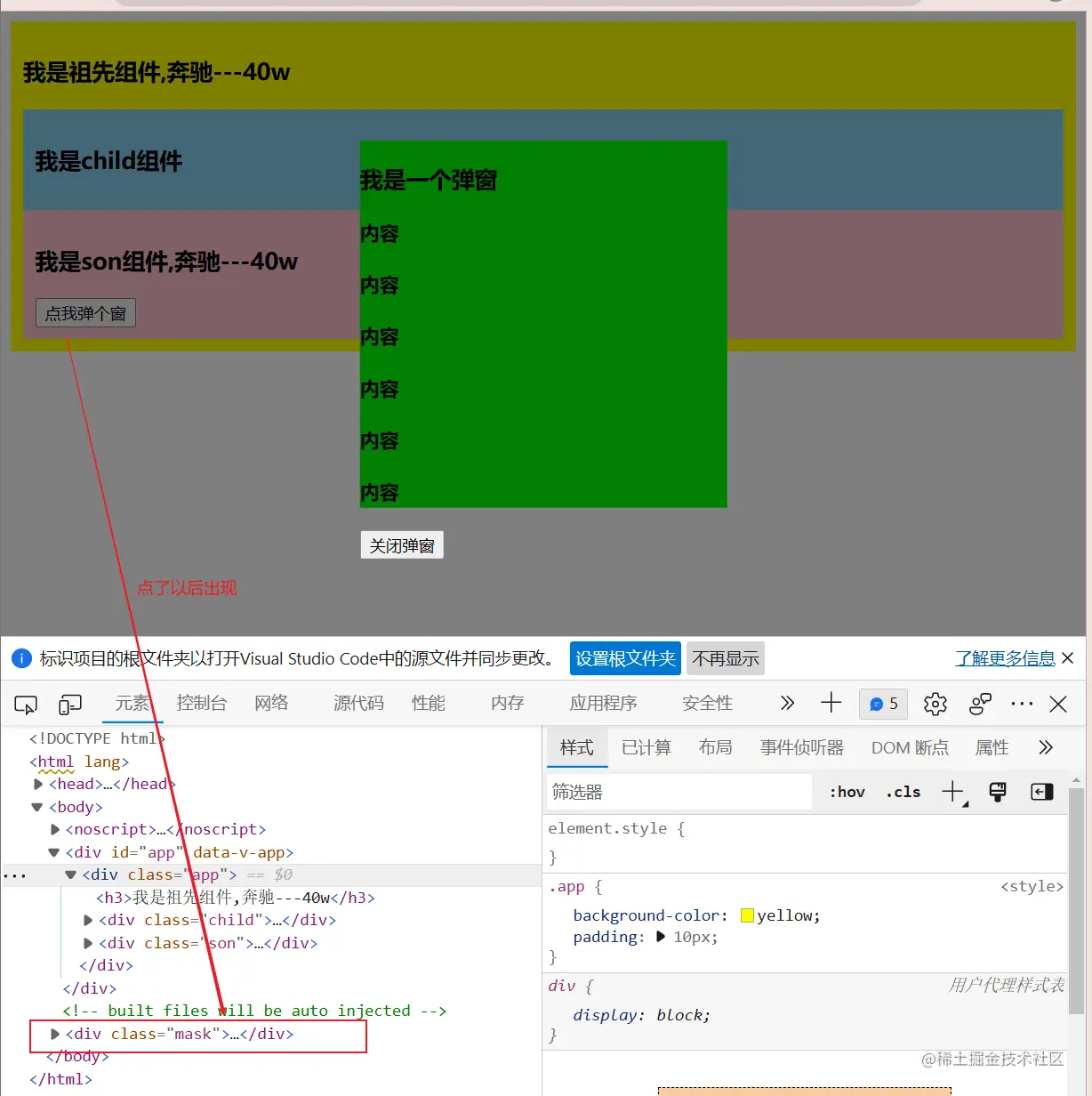1092x1096 pixels.
Task: Select the 布局 pane tab
Action: [716, 747]
